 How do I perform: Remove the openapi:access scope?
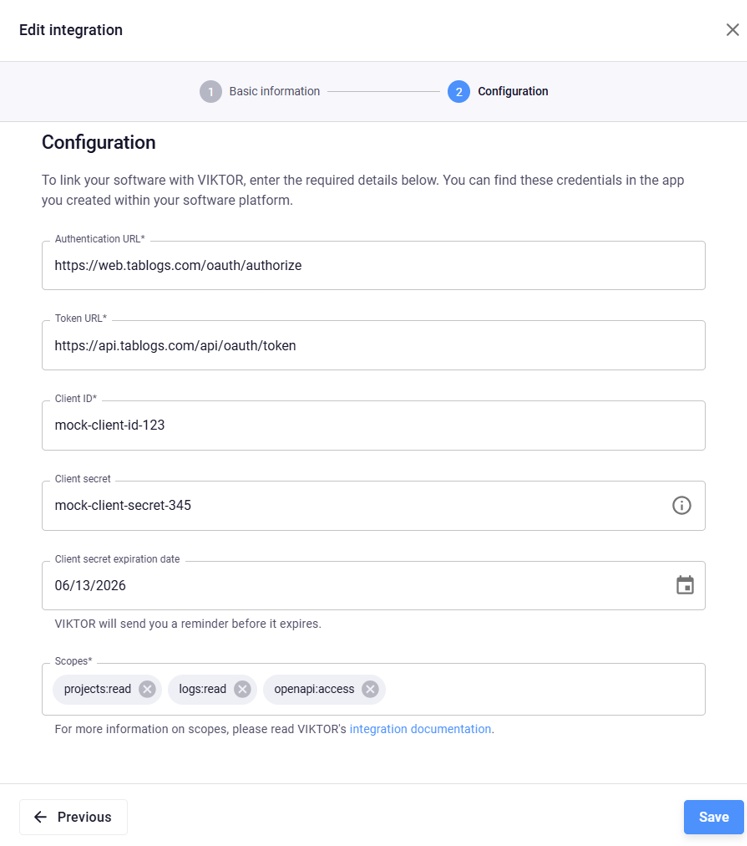370,689
